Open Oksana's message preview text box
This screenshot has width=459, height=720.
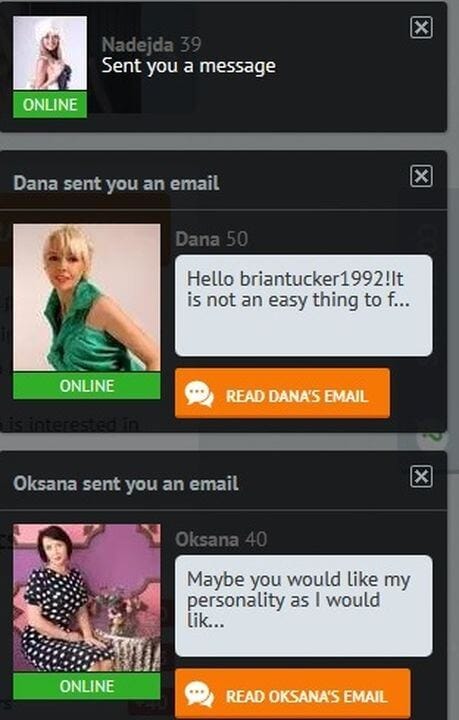click(303, 606)
